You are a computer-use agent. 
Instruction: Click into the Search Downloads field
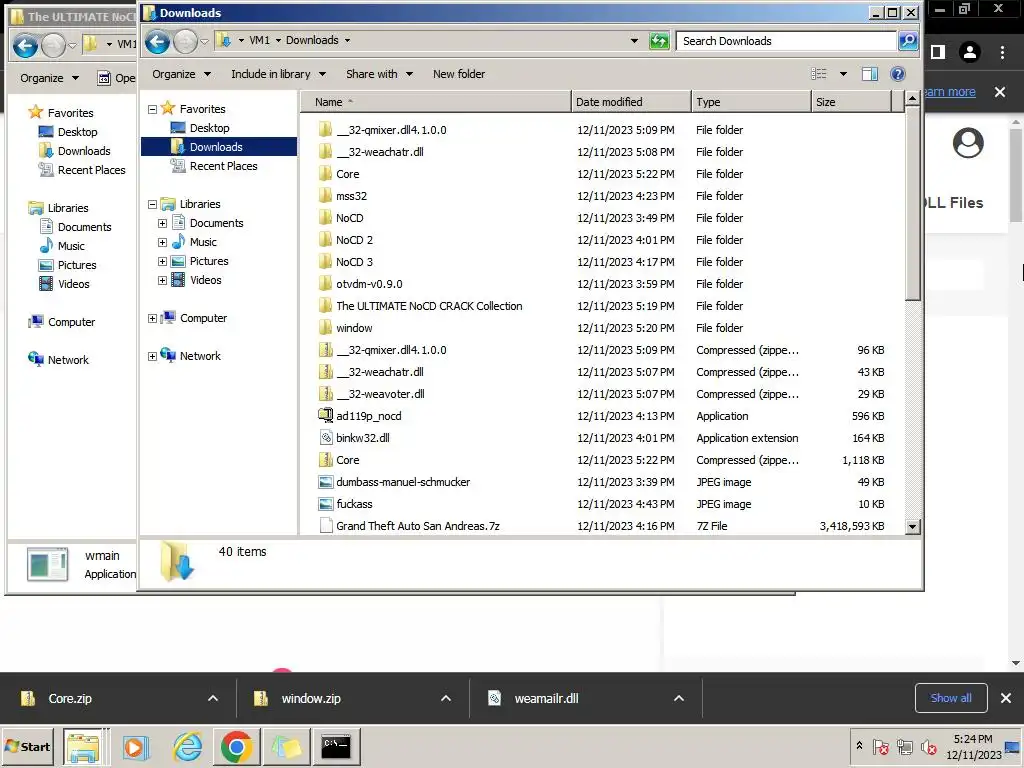(x=787, y=41)
